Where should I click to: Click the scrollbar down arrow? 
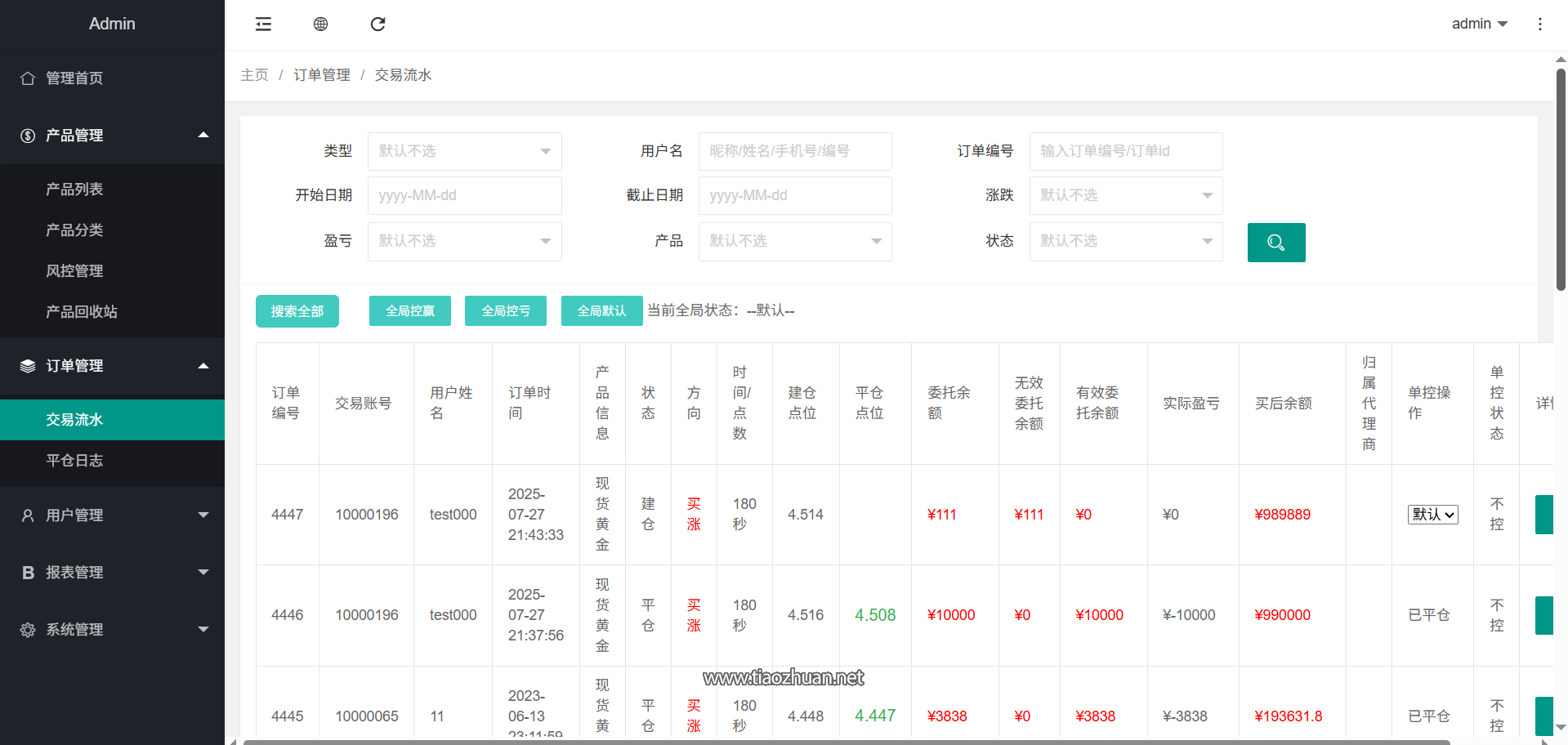[x=1561, y=726]
